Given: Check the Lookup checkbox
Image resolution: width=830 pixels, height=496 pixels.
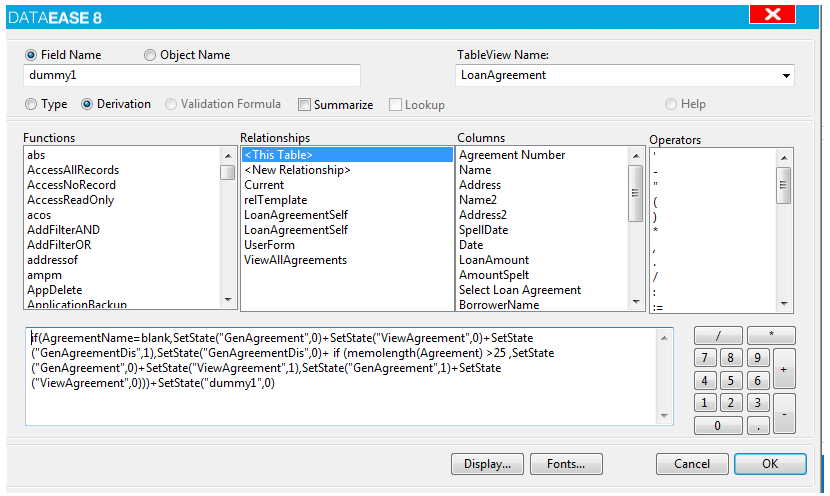Looking at the screenshot, I should [395, 105].
